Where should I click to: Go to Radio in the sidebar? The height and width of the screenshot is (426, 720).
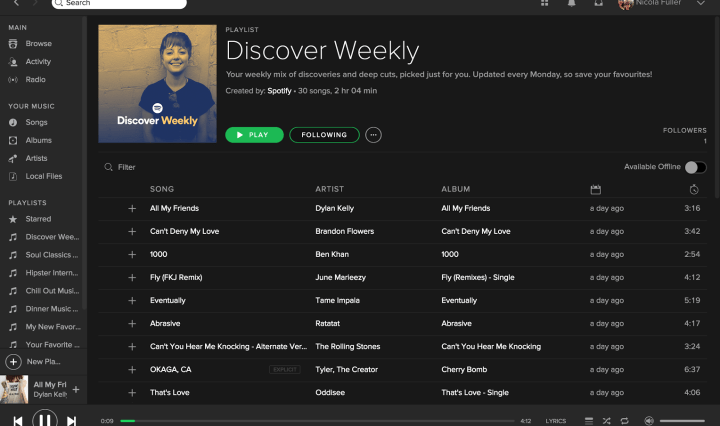click(35, 79)
